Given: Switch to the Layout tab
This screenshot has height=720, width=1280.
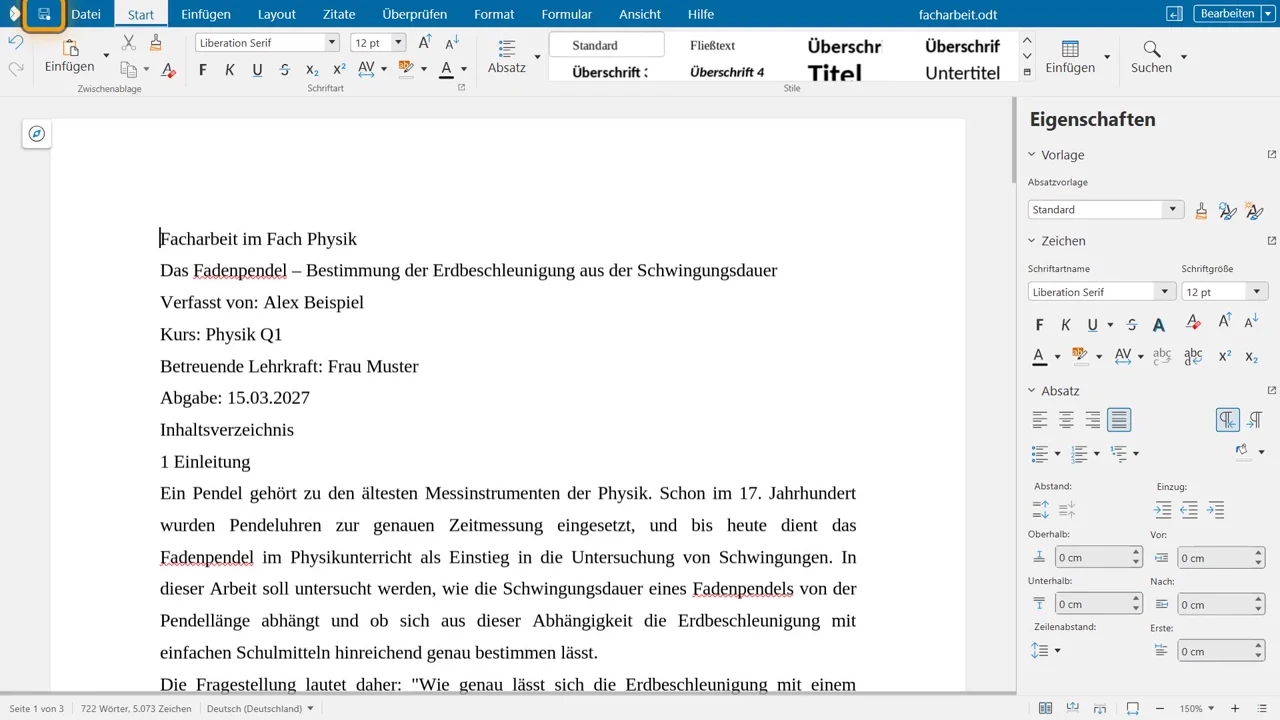Looking at the screenshot, I should coord(277,14).
